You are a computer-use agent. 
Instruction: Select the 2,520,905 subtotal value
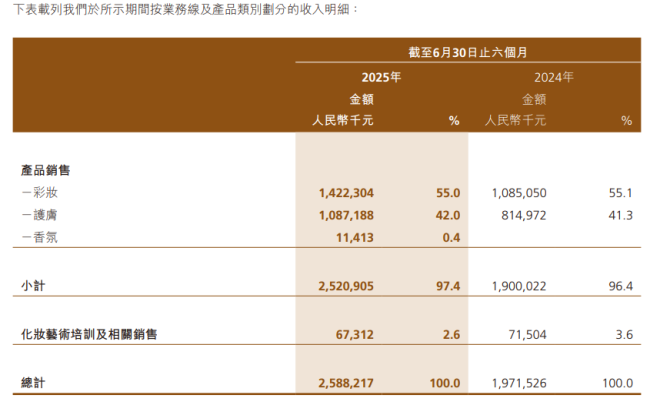346,286
